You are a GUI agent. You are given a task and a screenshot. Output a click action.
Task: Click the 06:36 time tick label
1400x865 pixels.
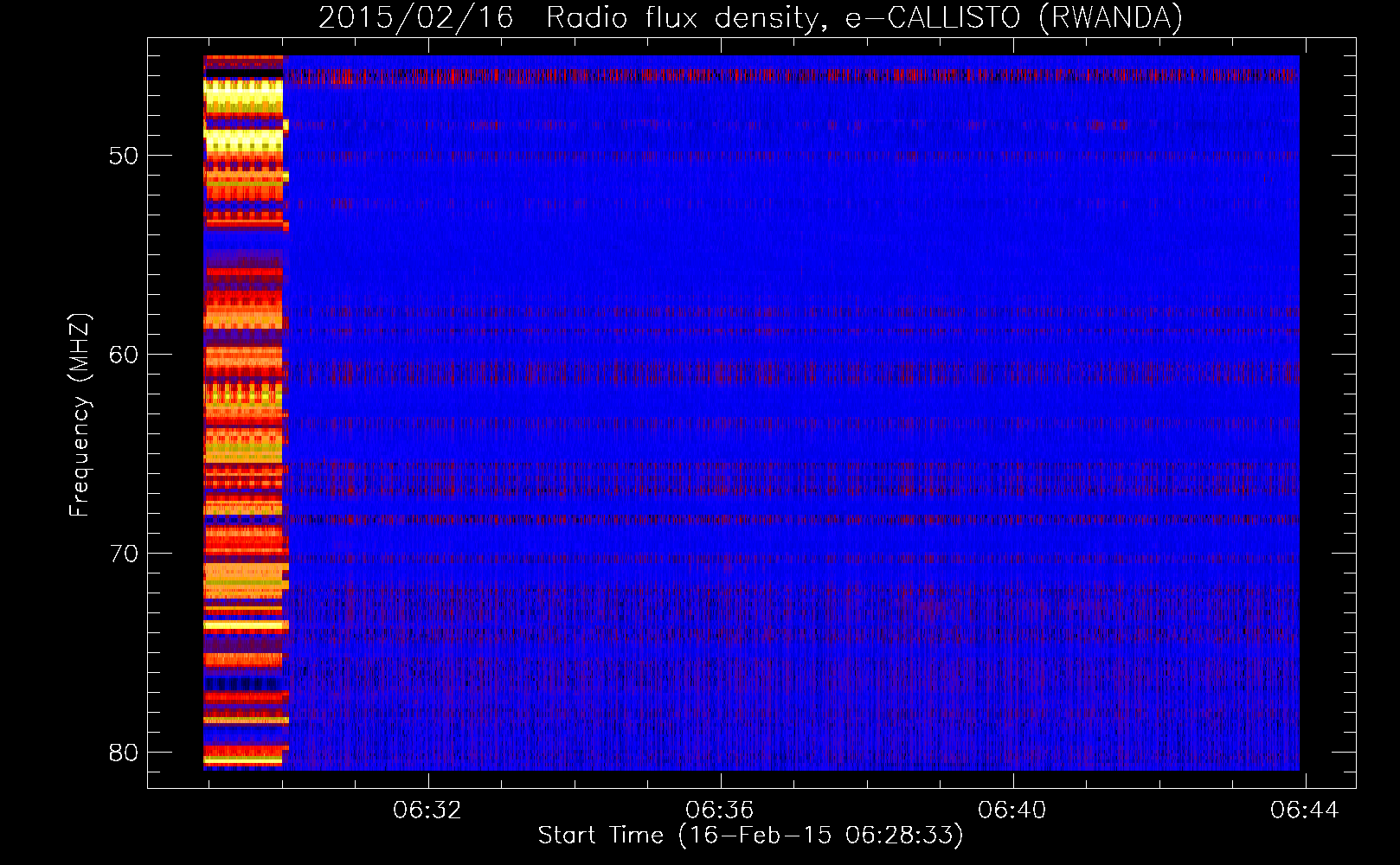tap(720, 811)
